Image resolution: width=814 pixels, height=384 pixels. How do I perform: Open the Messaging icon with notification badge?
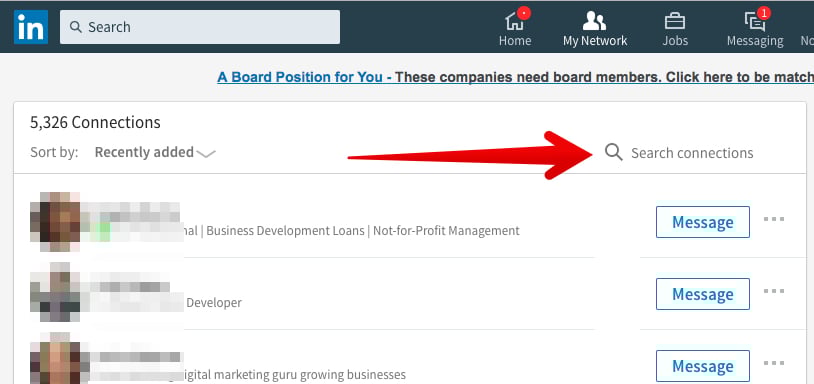tap(755, 21)
